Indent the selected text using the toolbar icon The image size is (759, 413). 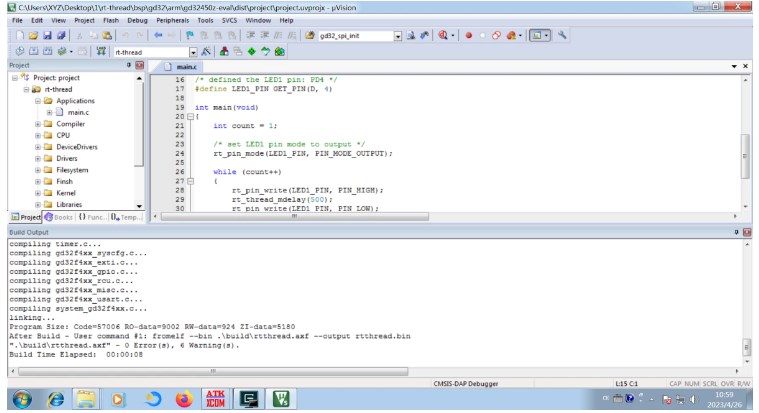coord(251,35)
